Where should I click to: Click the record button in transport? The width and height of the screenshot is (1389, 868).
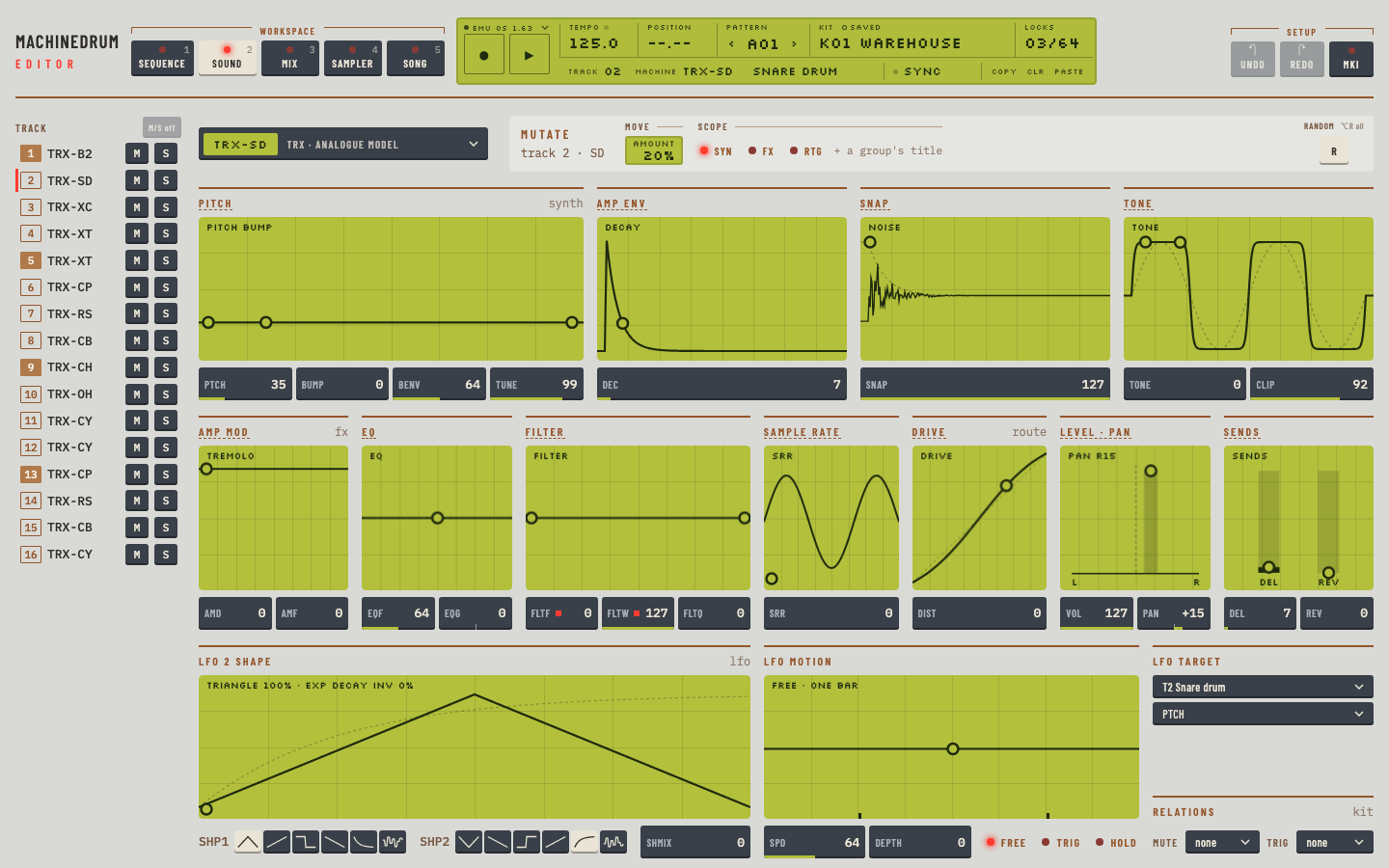[484, 55]
